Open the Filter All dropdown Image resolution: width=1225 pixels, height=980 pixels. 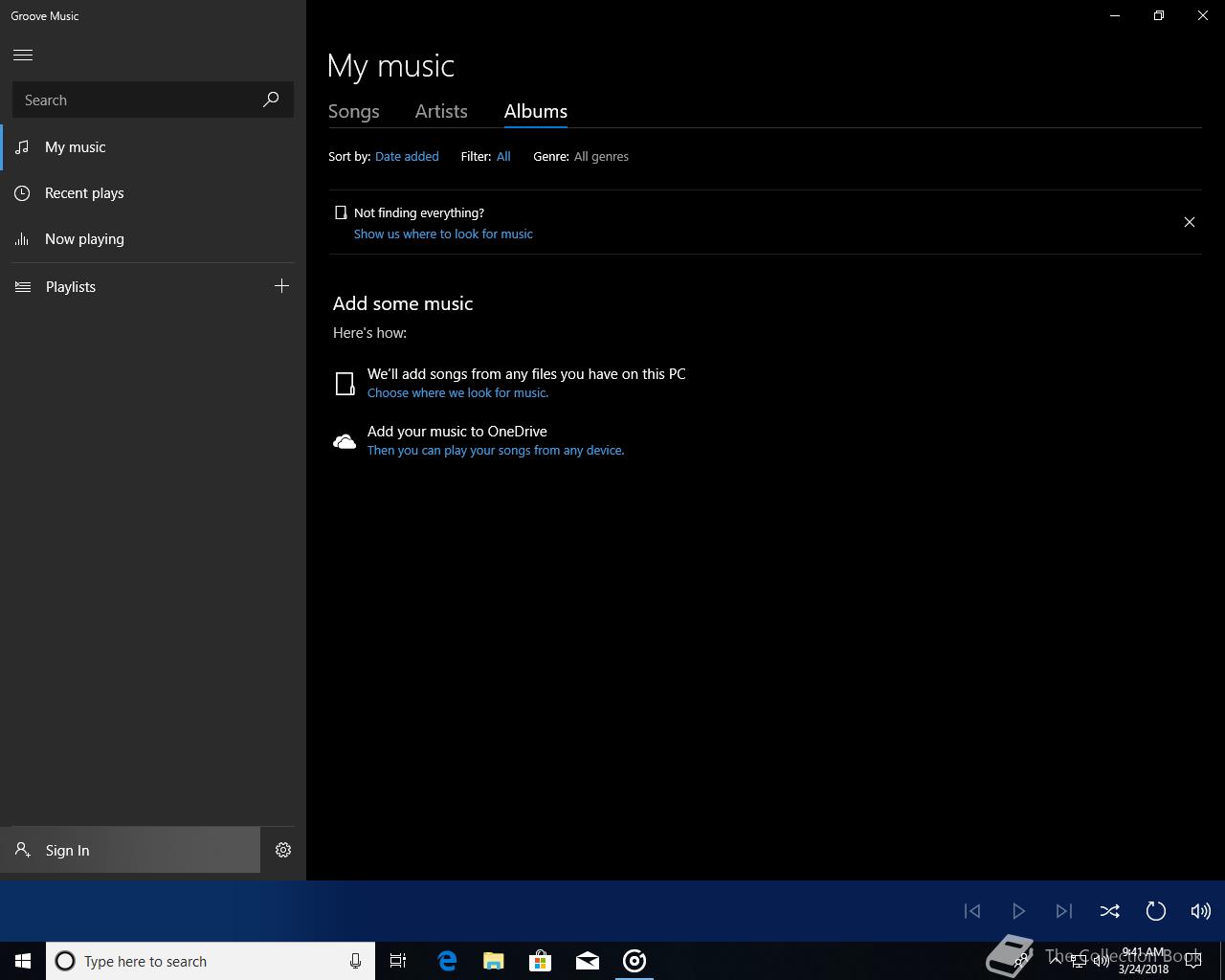pyautogui.click(x=503, y=156)
